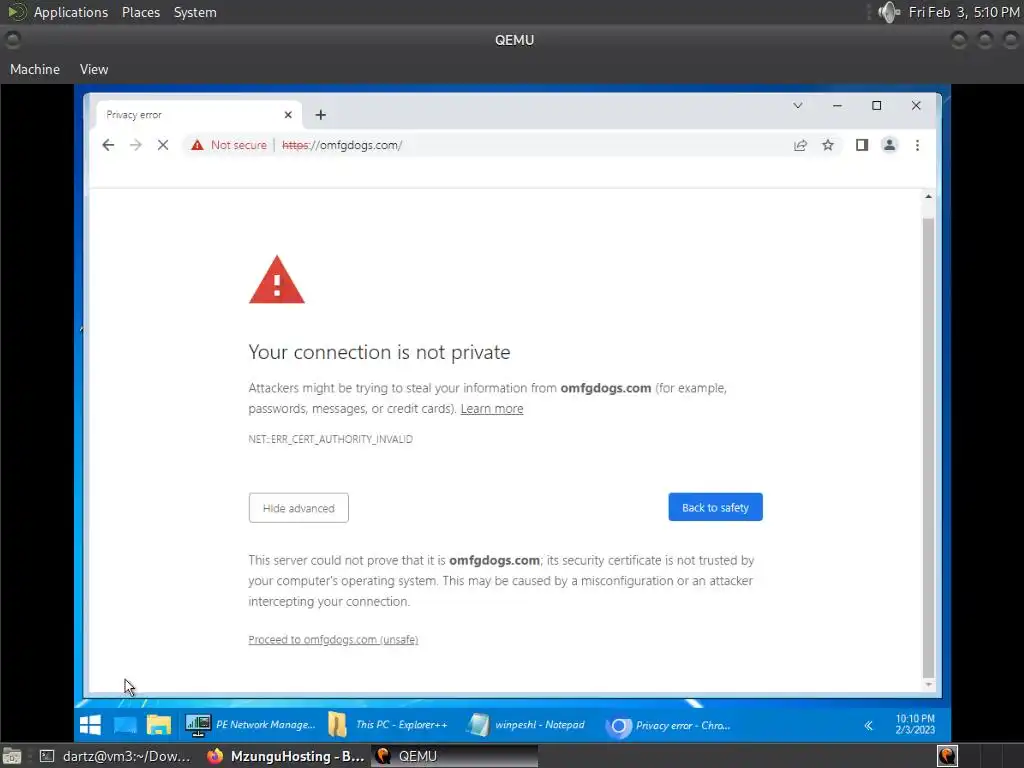Click the top panel date and time
1024x768 pixels.
(x=964, y=12)
